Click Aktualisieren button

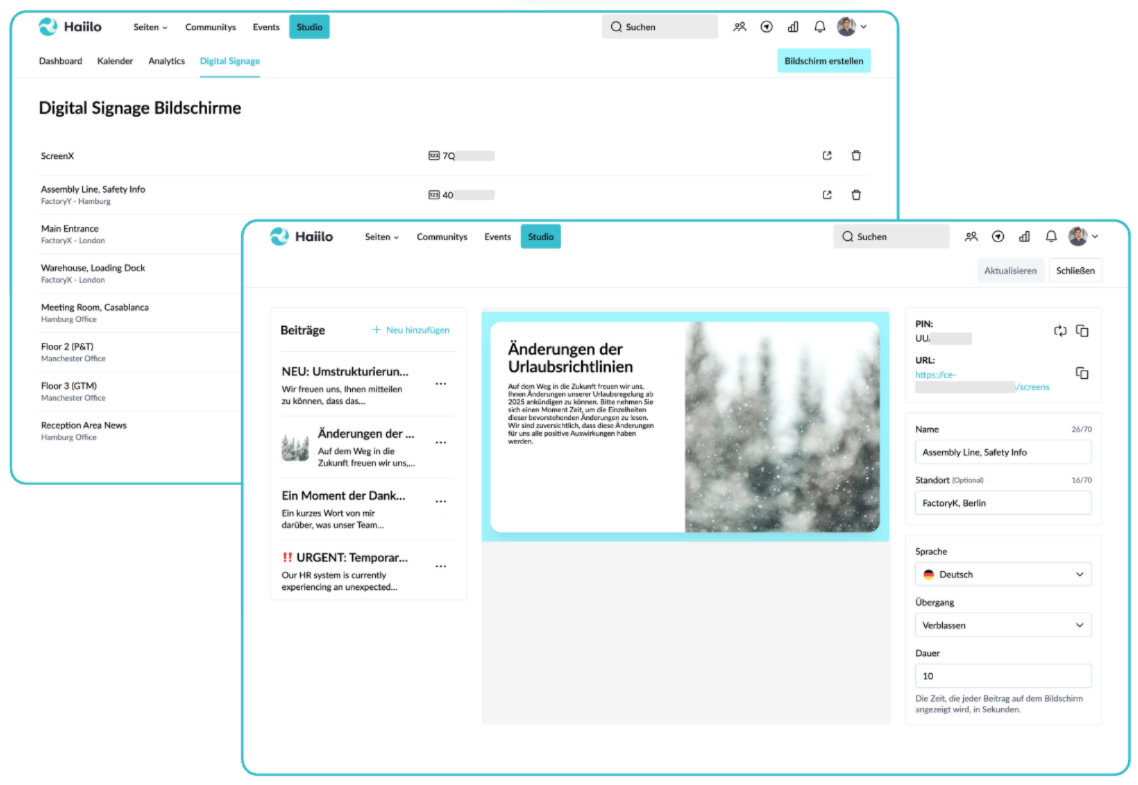click(x=1010, y=271)
